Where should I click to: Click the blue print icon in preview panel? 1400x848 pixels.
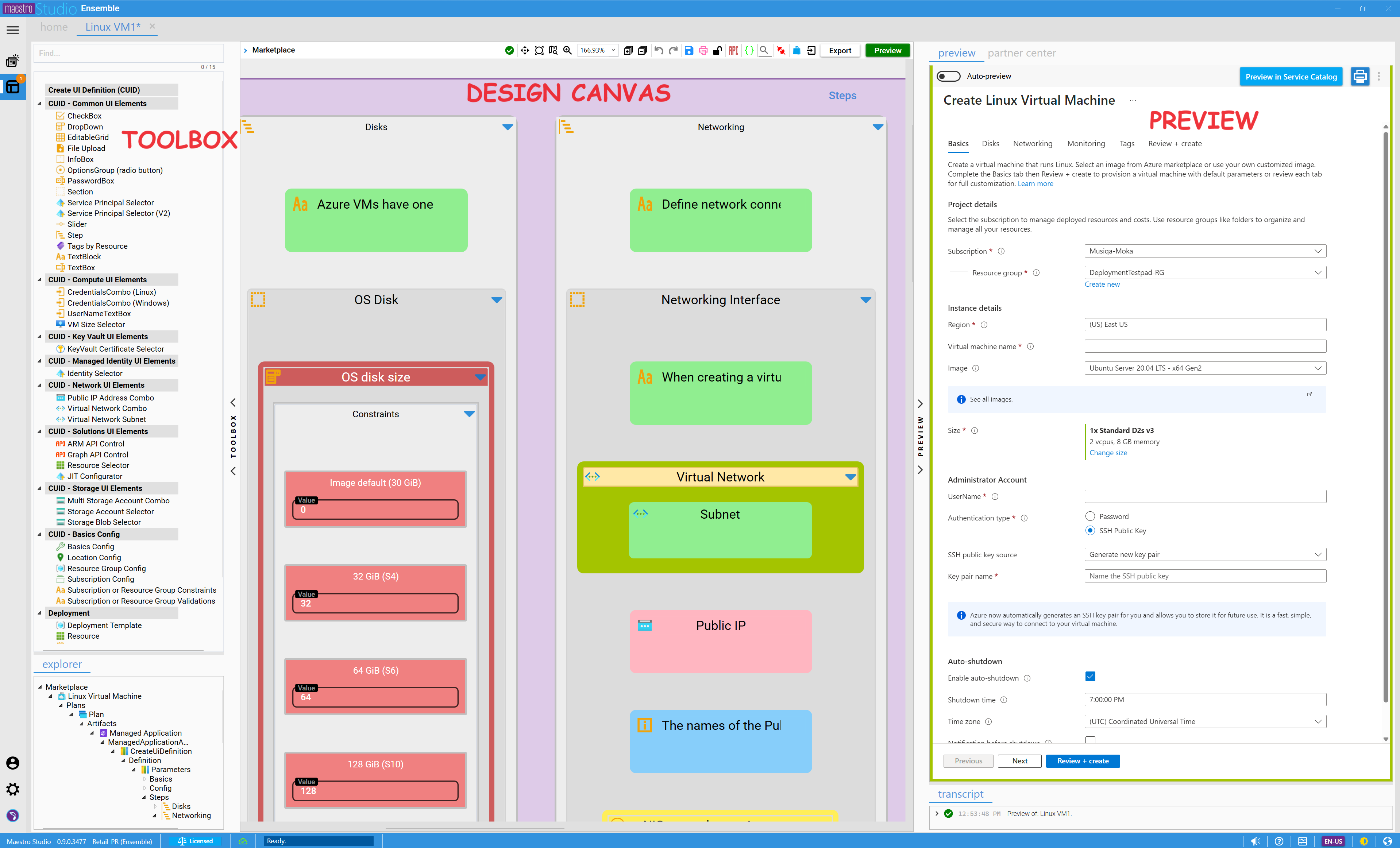coord(1359,76)
